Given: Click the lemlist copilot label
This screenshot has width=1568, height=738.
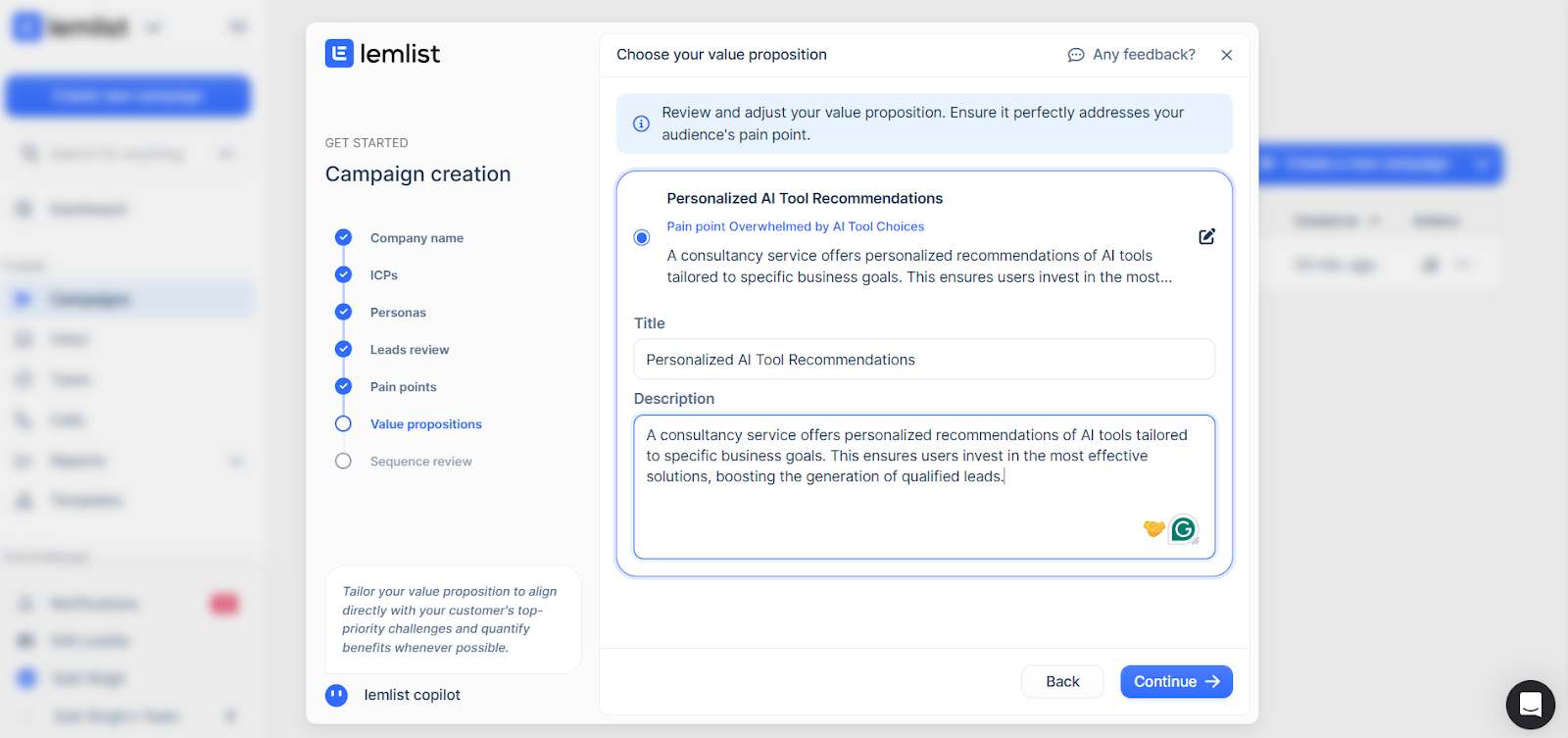Looking at the screenshot, I should click(x=412, y=695).
